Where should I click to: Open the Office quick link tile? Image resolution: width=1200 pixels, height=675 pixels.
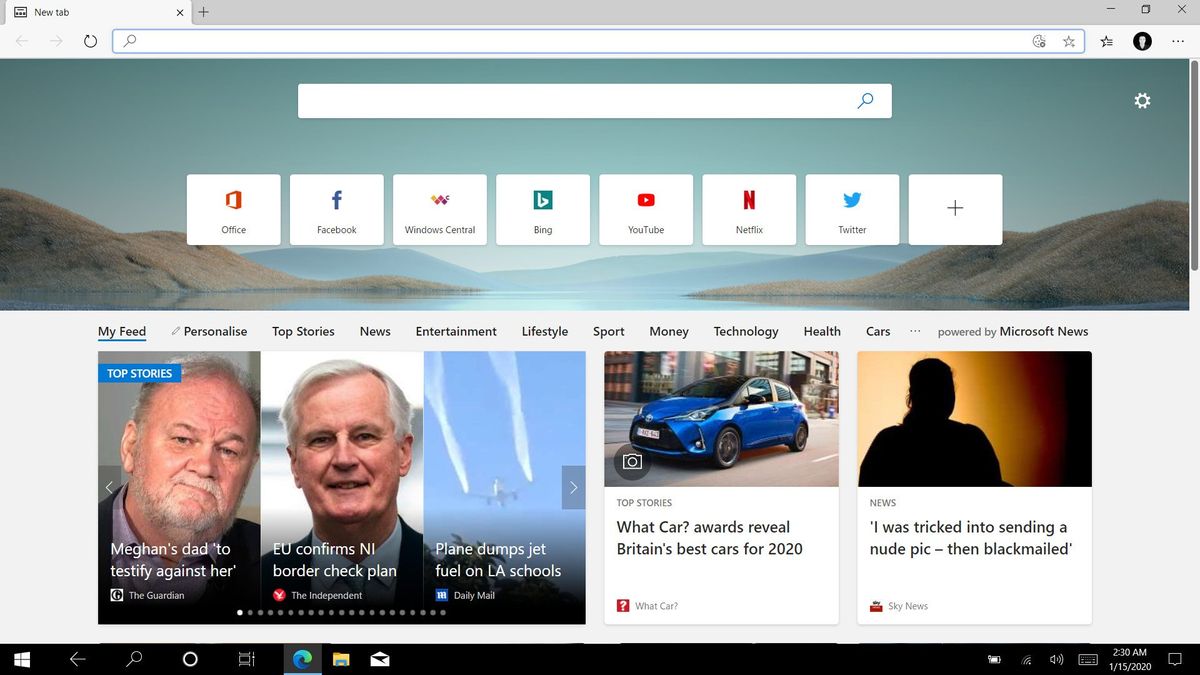233,208
